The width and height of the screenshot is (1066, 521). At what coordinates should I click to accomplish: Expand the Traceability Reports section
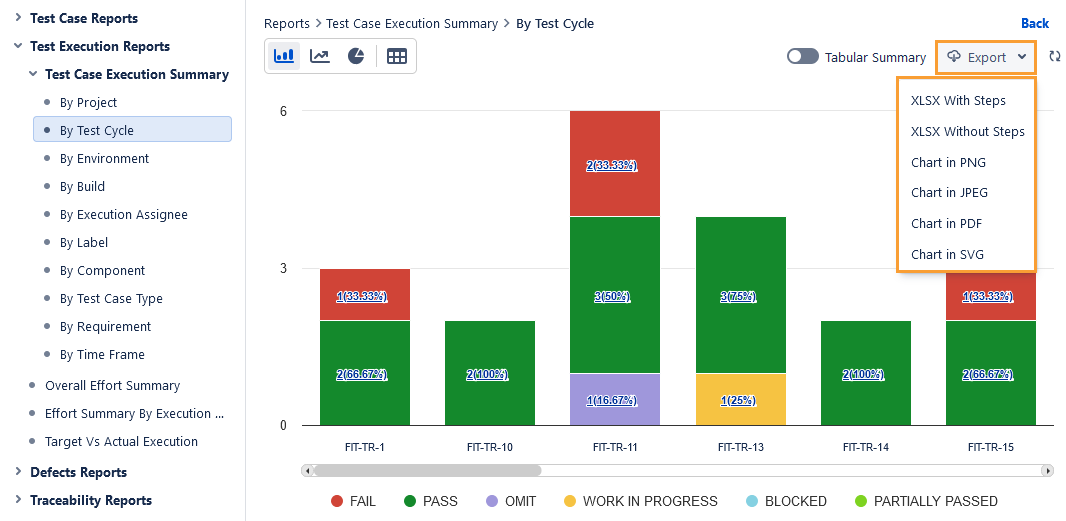19,500
